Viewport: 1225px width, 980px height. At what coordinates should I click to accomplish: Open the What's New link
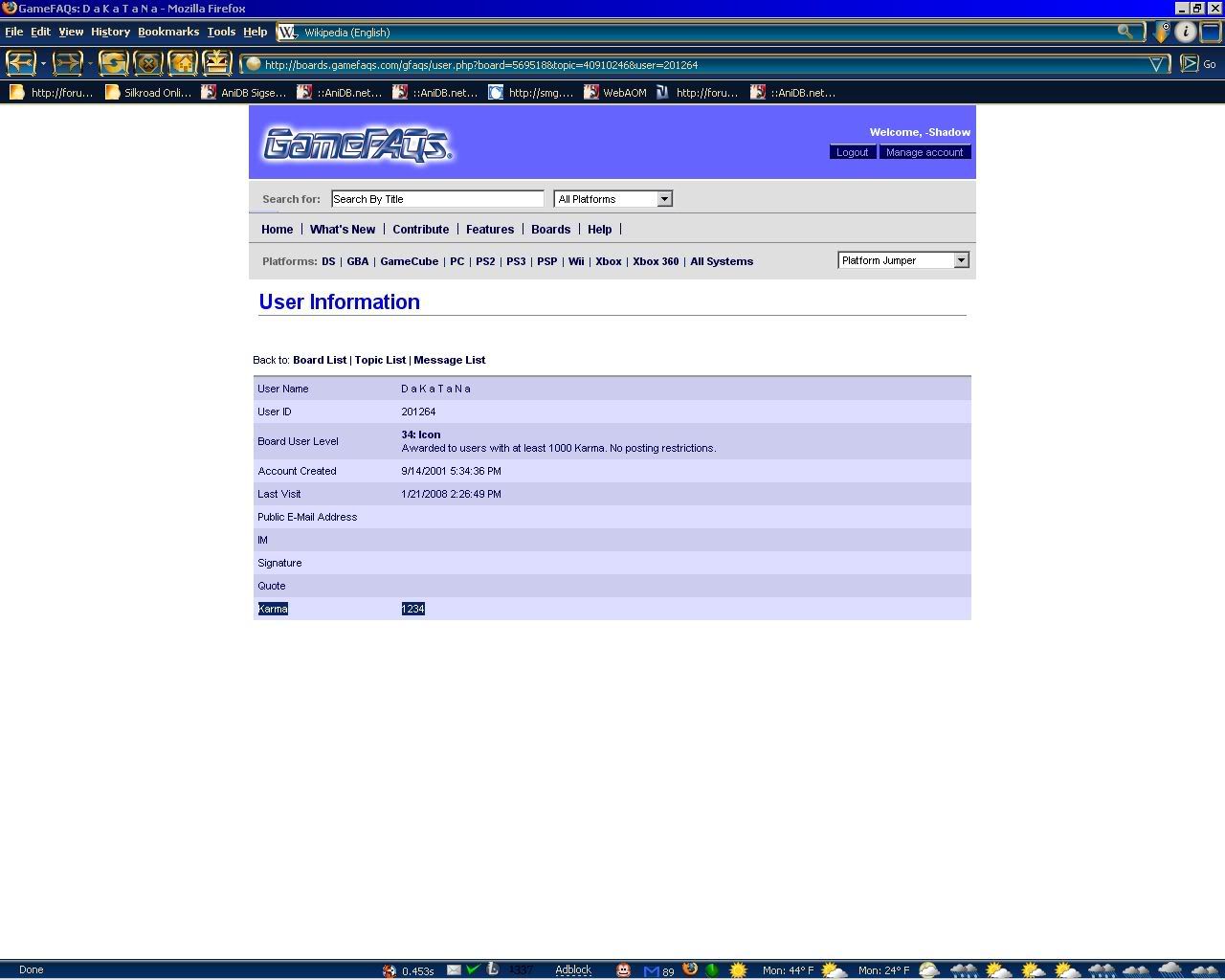[343, 230]
